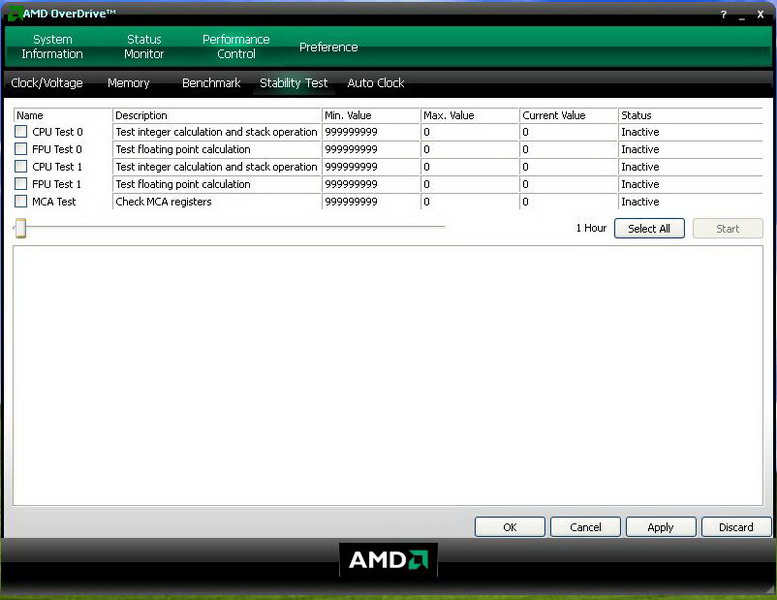Click CPU Test 1 description text
The width and height of the screenshot is (777, 600).
216,166
